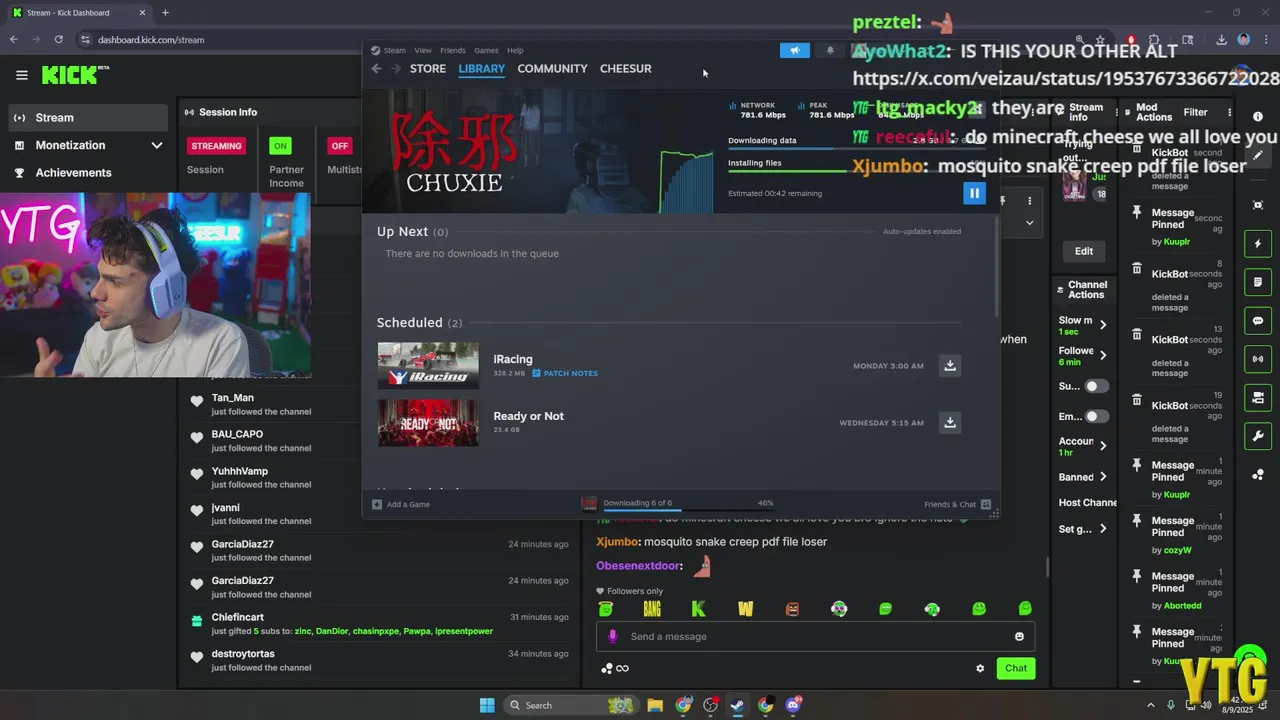Click the taskbar Search box

click(570, 705)
